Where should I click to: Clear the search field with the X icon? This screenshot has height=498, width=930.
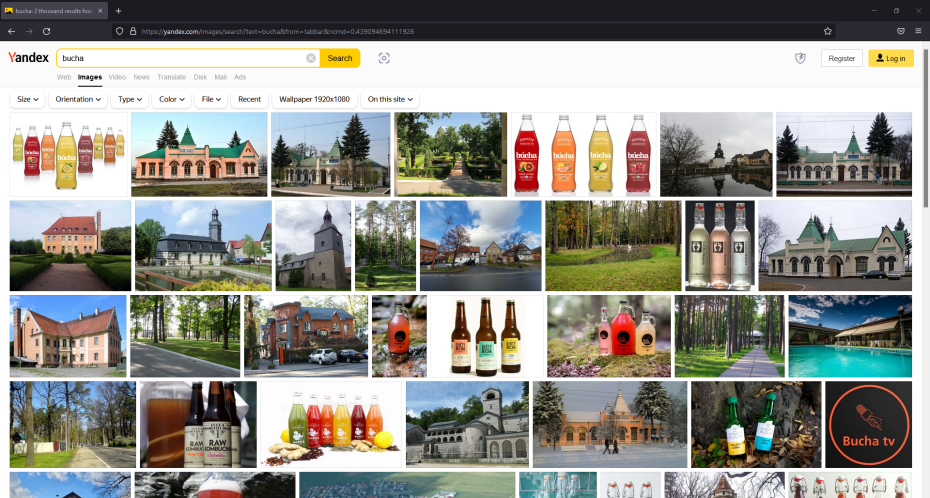pyautogui.click(x=311, y=58)
